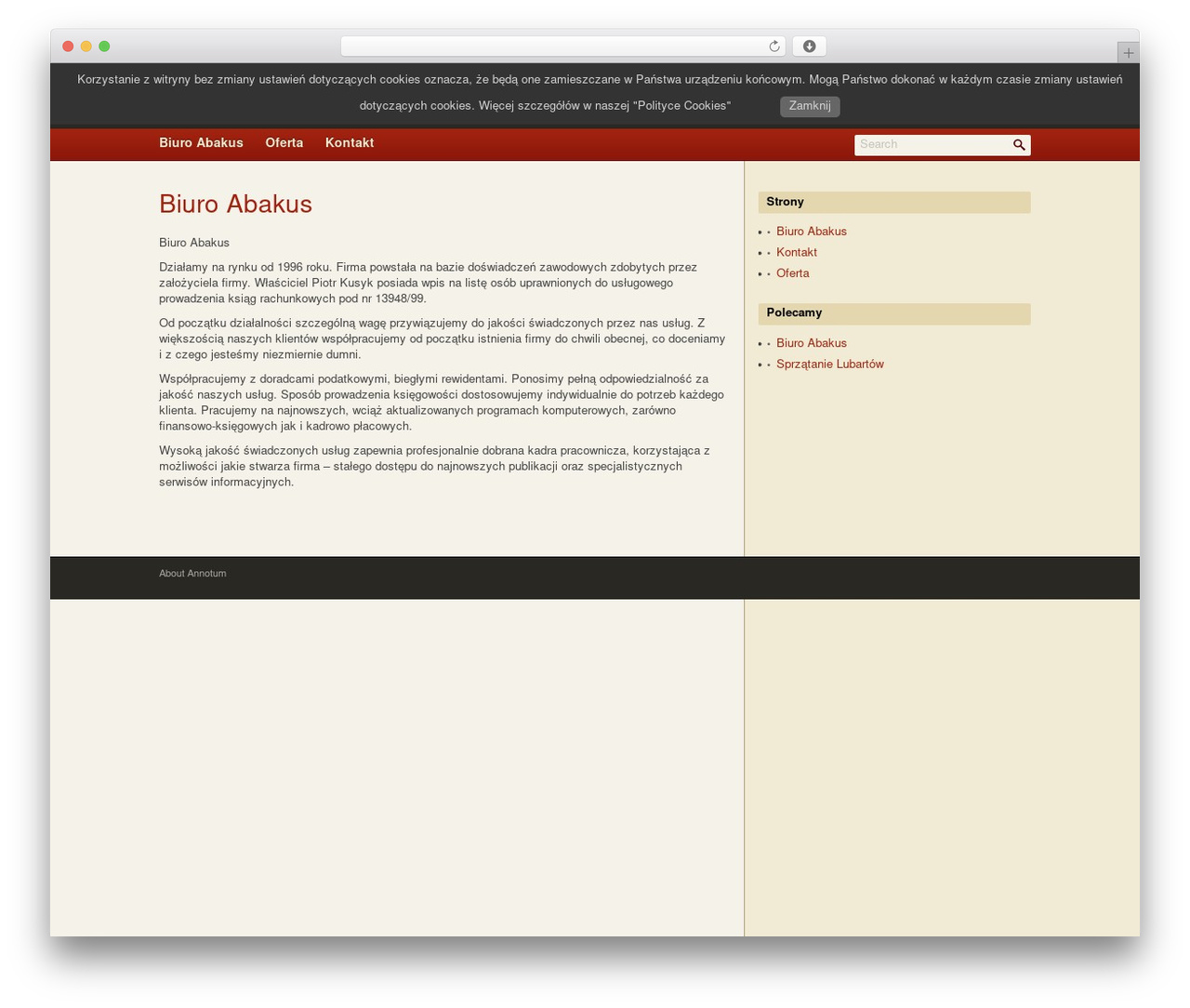Open Biuro Abakus link under Polecamy
Viewport: 1190px width, 1008px height.
(812, 344)
